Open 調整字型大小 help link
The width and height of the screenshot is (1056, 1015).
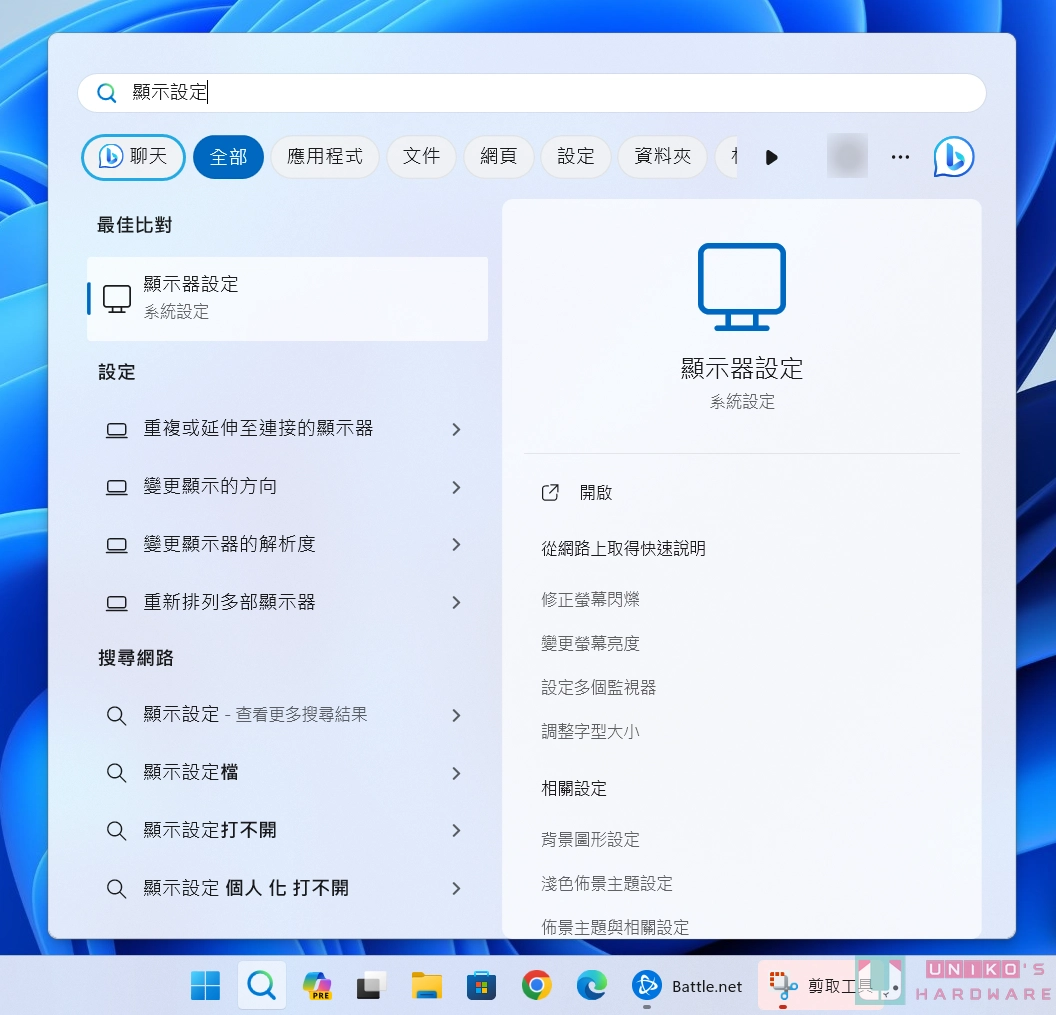point(590,731)
